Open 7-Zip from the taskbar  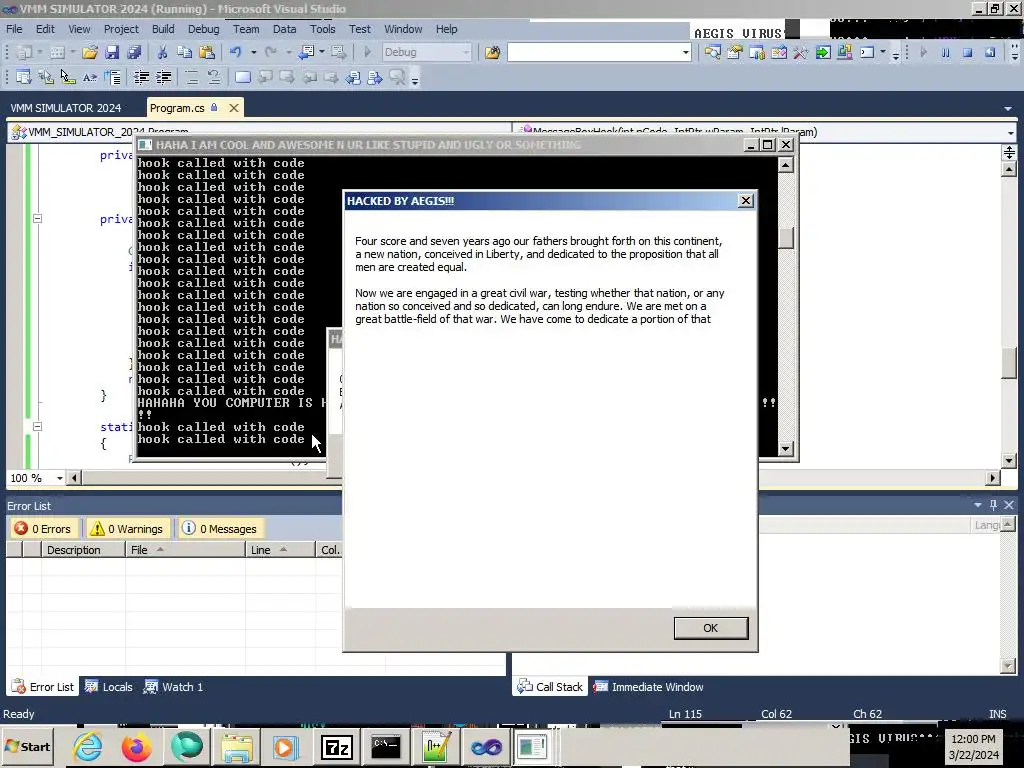[x=336, y=746]
